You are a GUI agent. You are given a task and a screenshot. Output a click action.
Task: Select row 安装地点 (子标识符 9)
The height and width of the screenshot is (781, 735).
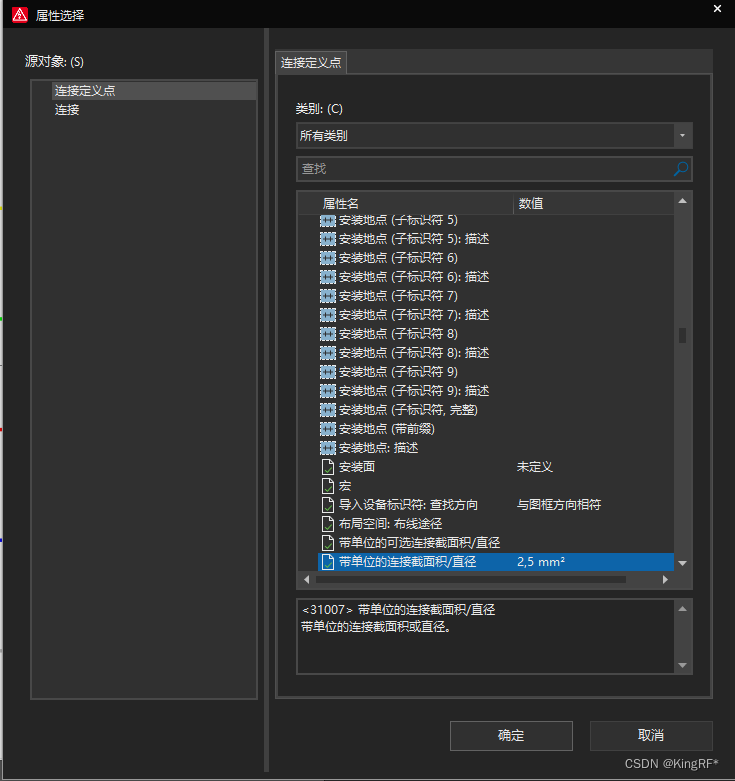(x=496, y=372)
